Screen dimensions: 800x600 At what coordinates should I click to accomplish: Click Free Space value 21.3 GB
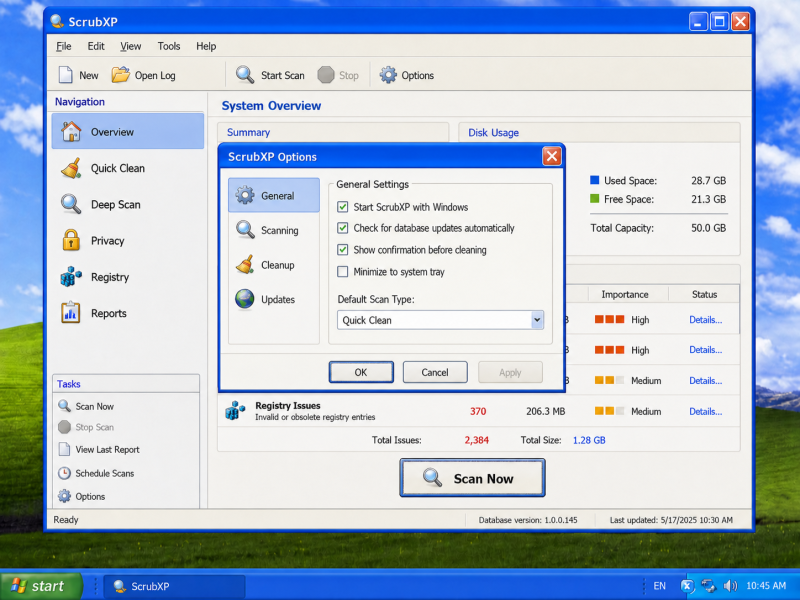tap(708, 199)
